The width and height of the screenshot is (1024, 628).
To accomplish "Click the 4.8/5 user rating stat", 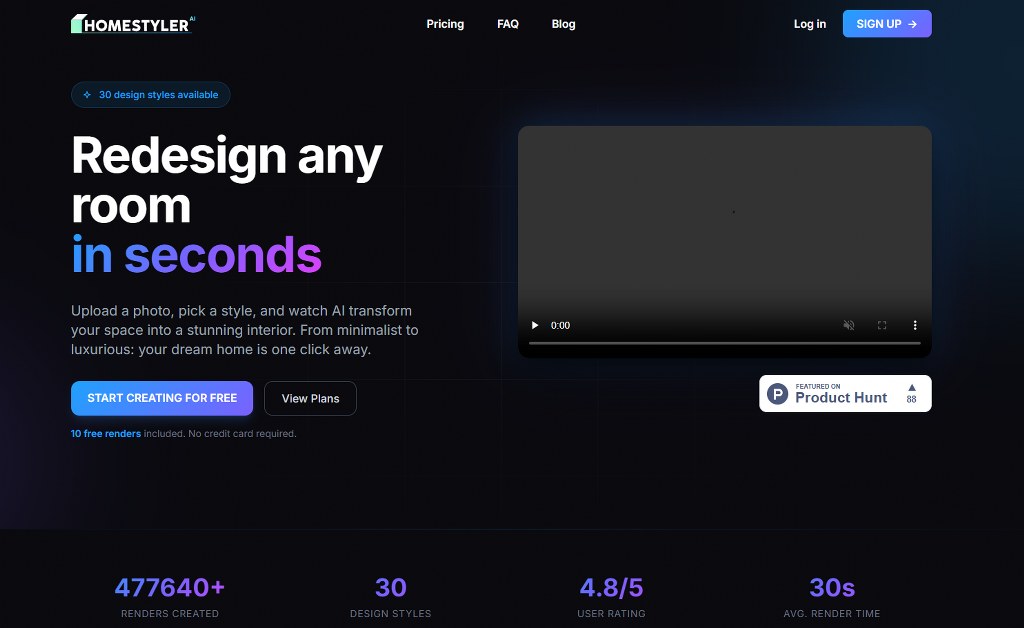I will [x=611, y=596].
